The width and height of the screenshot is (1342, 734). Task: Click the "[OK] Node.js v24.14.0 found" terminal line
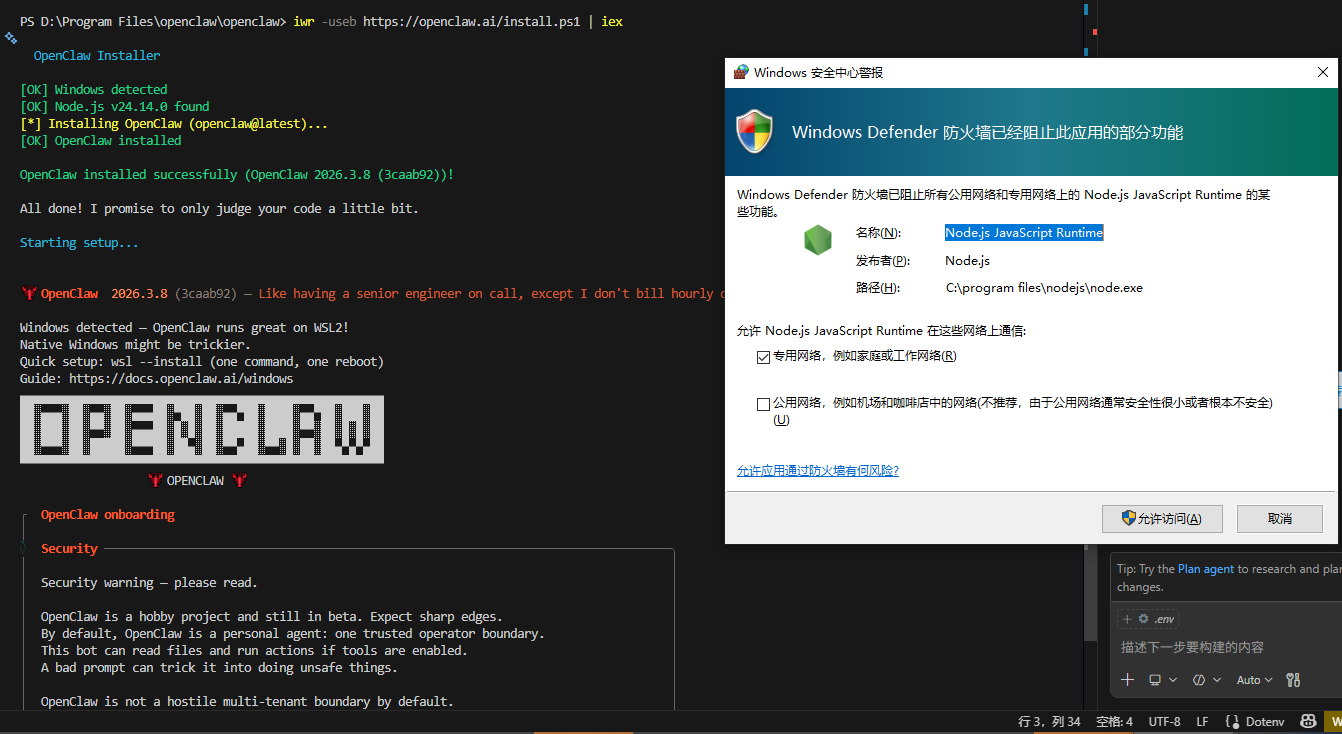[x=115, y=107]
